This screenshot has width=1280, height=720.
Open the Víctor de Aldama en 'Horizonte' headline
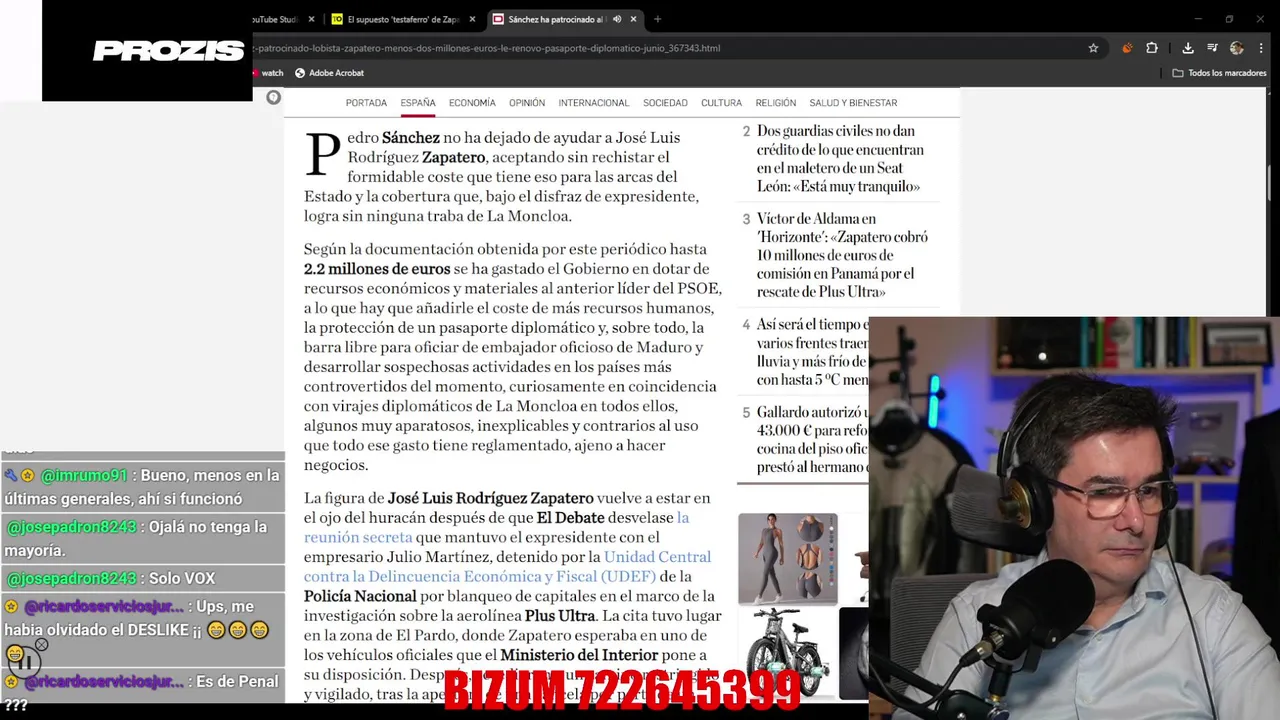pos(842,255)
